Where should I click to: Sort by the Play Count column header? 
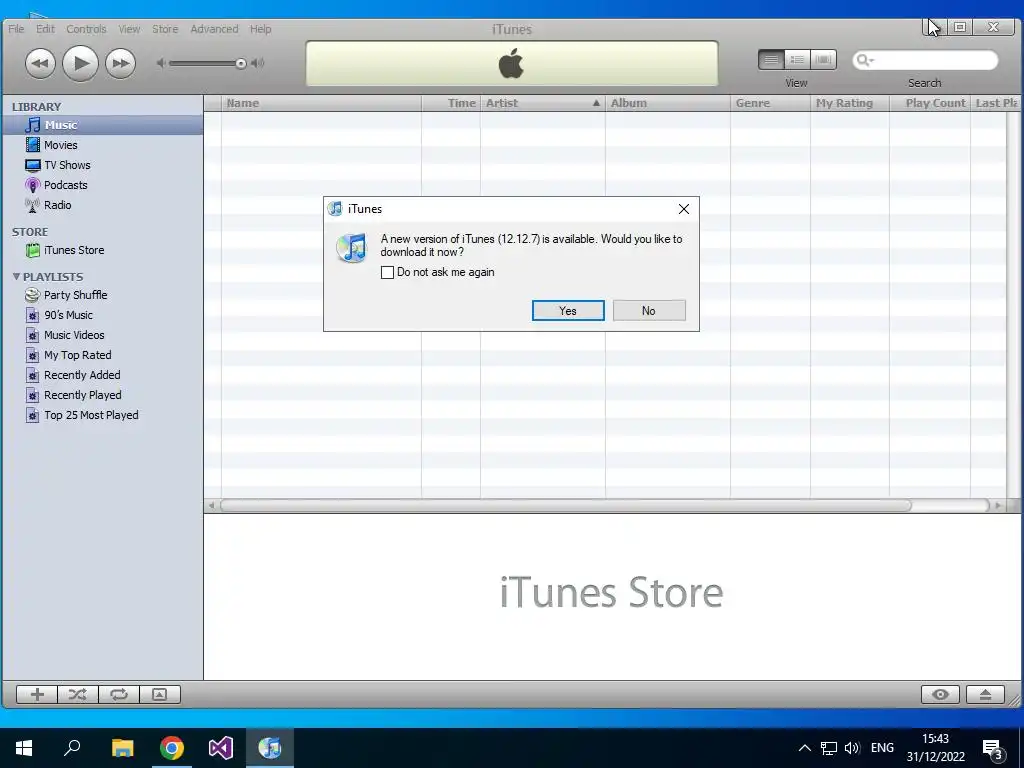coord(929,103)
